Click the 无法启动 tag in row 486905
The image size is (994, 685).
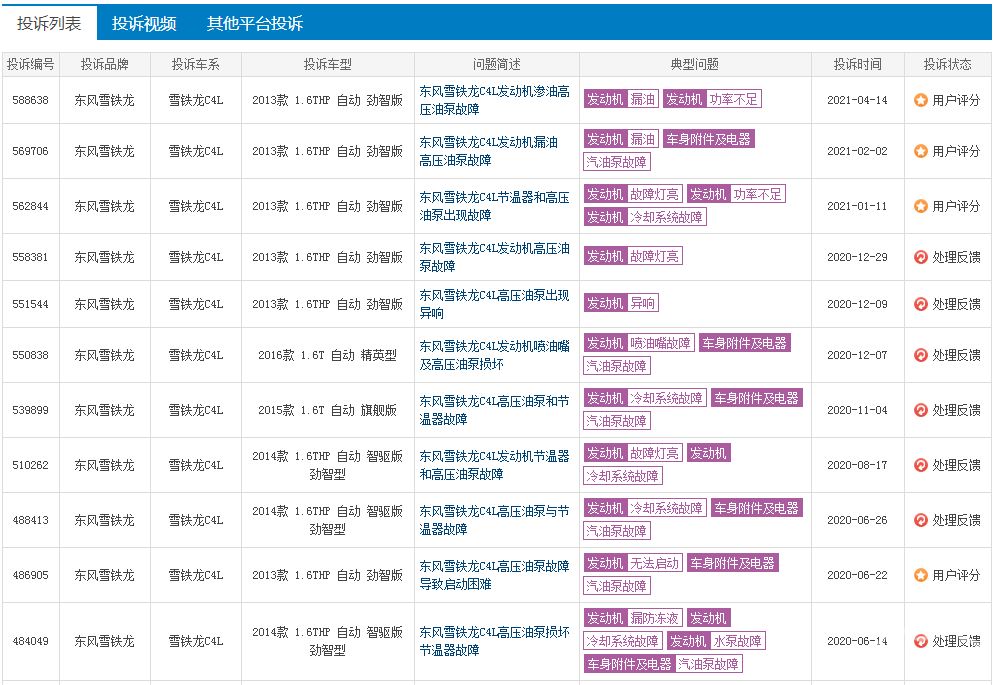coord(654,563)
